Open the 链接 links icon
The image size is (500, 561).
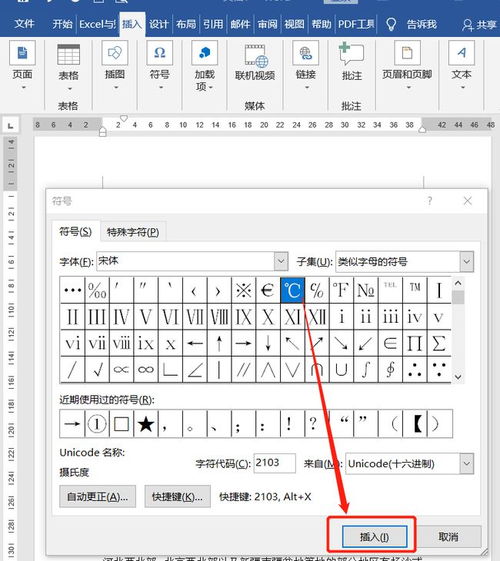coord(305,53)
